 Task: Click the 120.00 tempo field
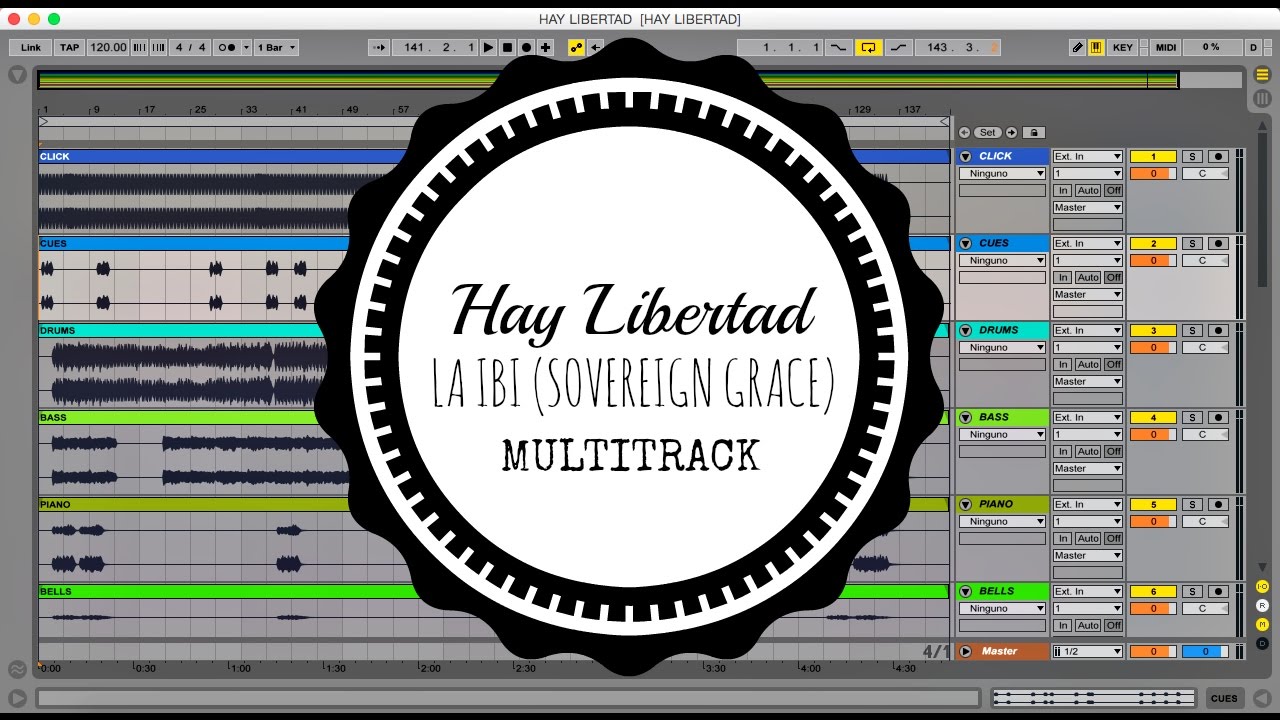coord(108,47)
